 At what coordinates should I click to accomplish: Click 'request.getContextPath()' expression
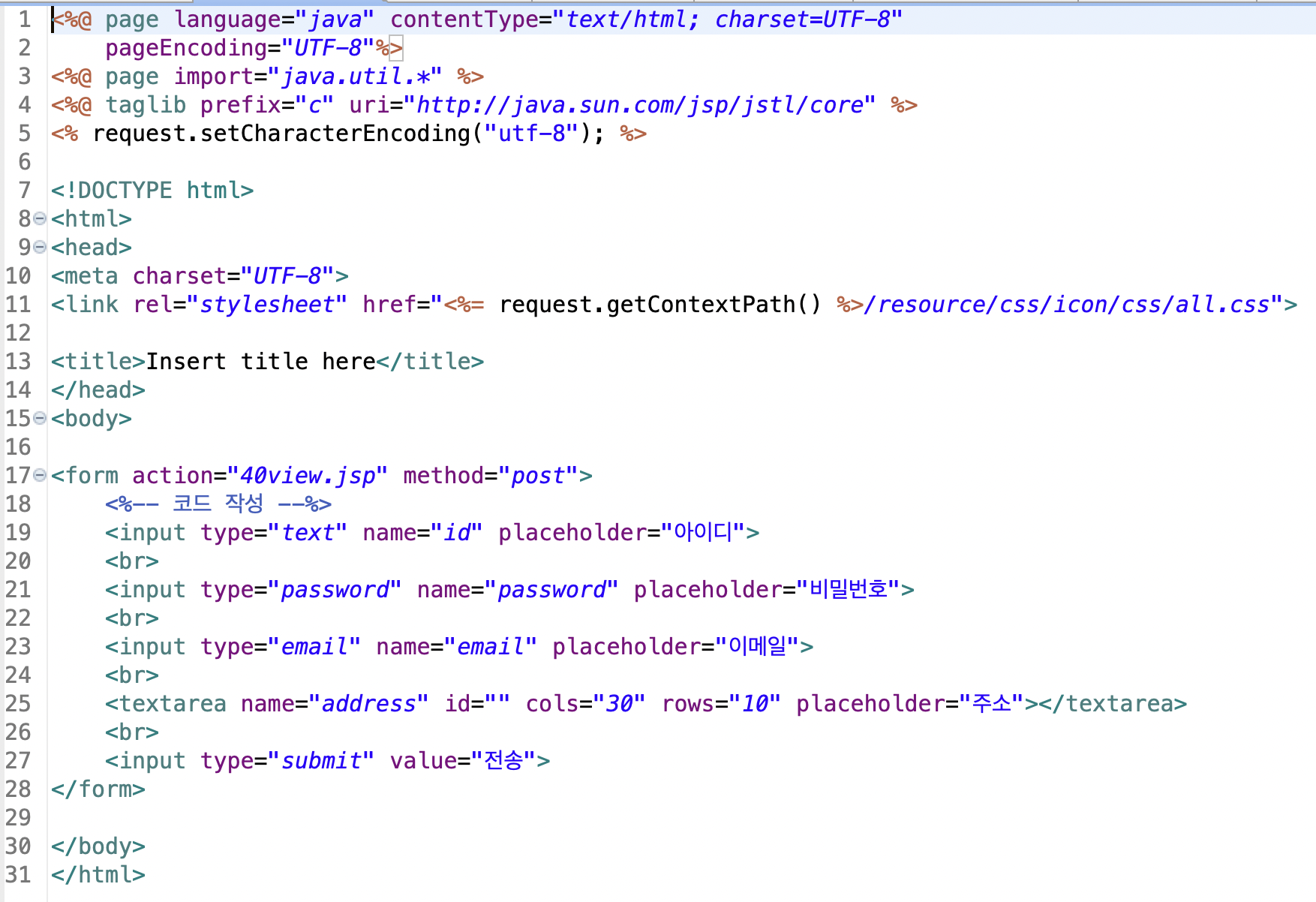pos(660,305)
